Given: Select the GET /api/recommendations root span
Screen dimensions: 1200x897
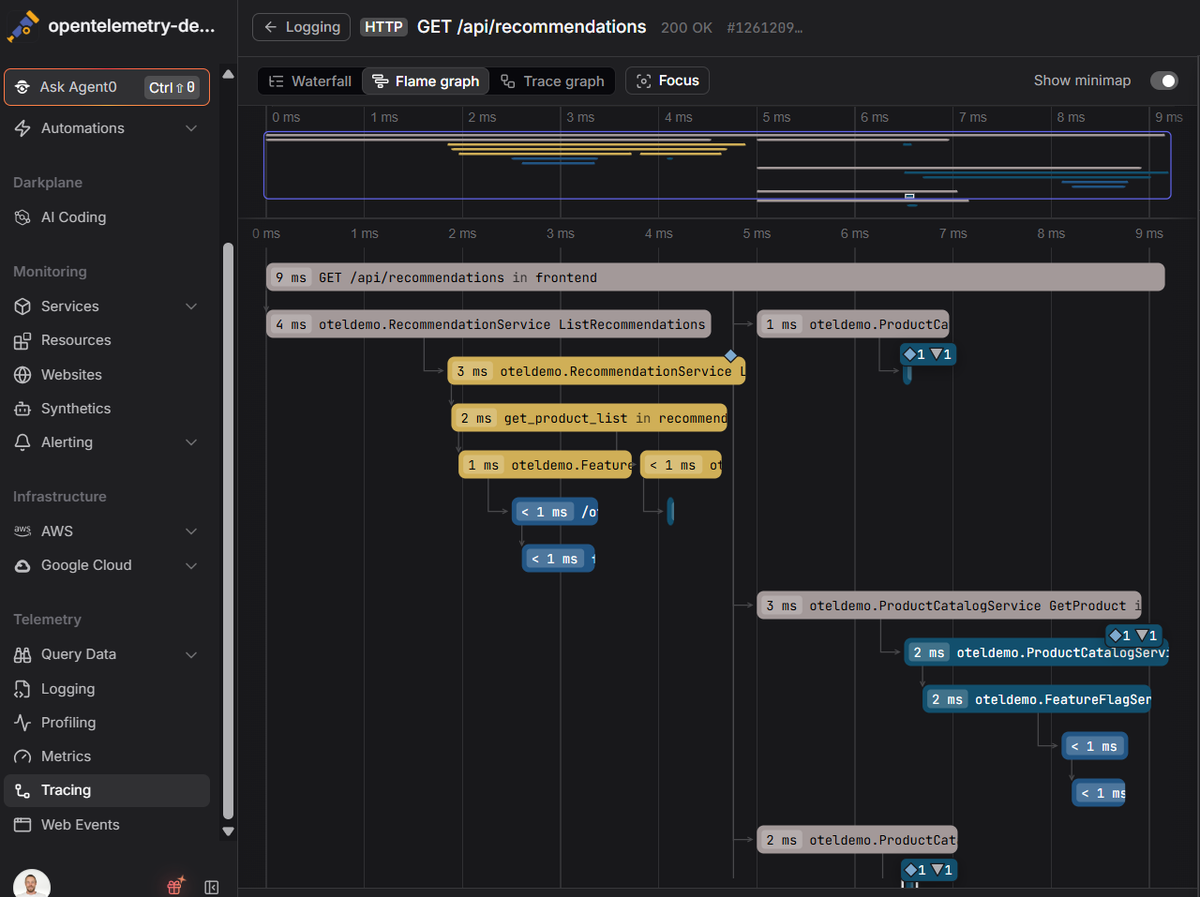Looking at the screenshot, I should point(716,277).
